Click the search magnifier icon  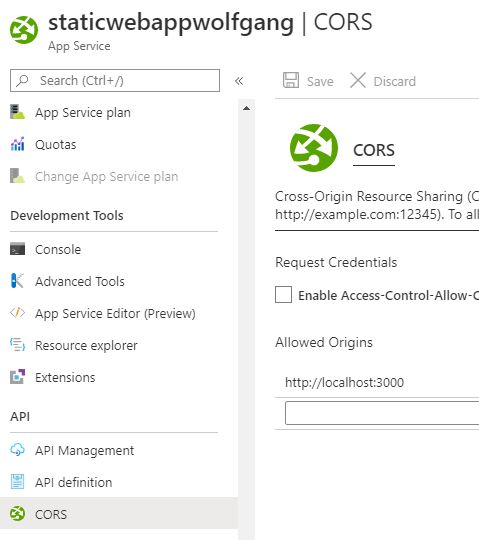tap(22, 81)
